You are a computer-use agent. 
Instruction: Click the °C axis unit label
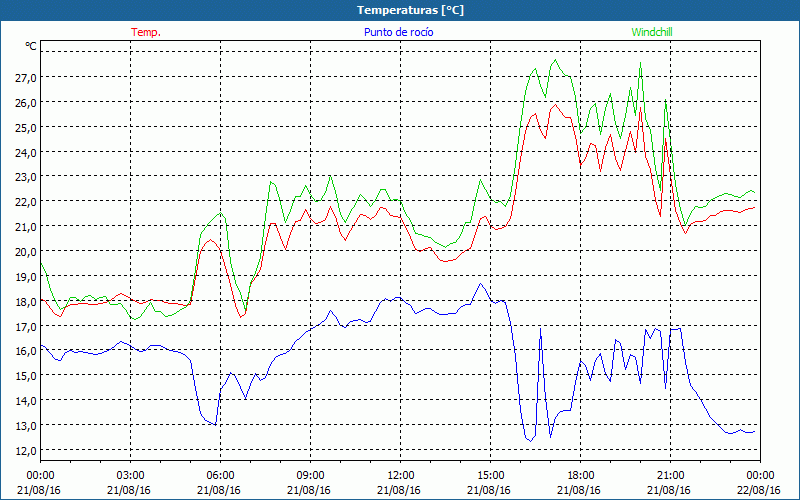pos(31,46)
